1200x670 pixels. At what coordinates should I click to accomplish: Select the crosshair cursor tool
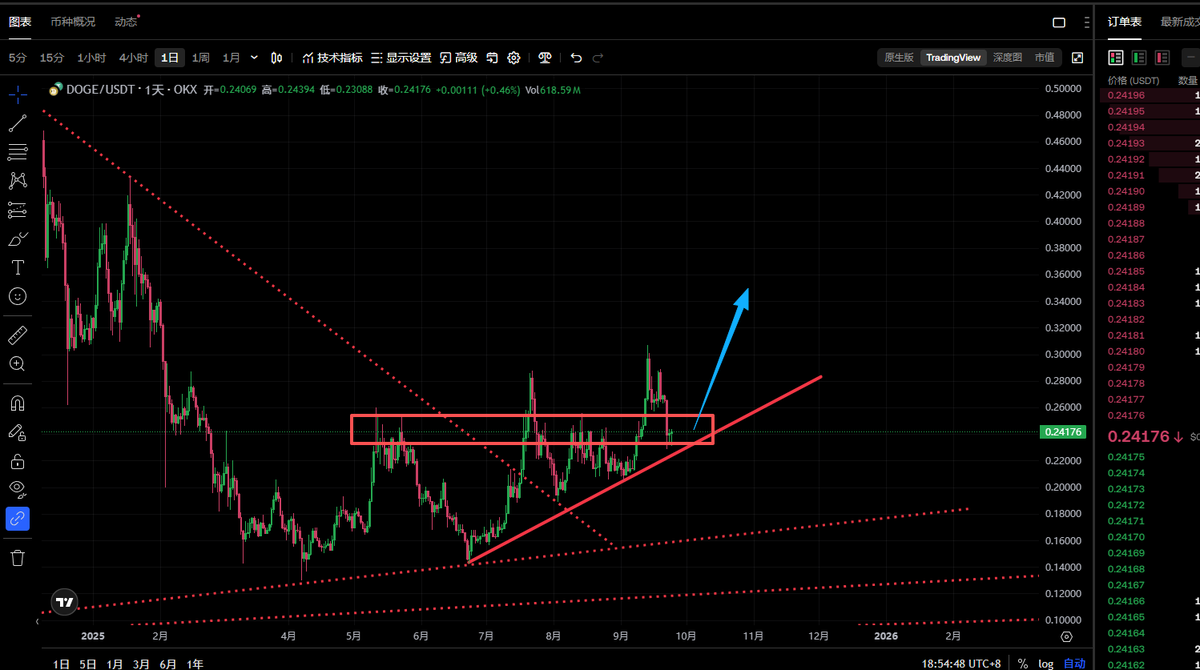click(x=18, y=95)
